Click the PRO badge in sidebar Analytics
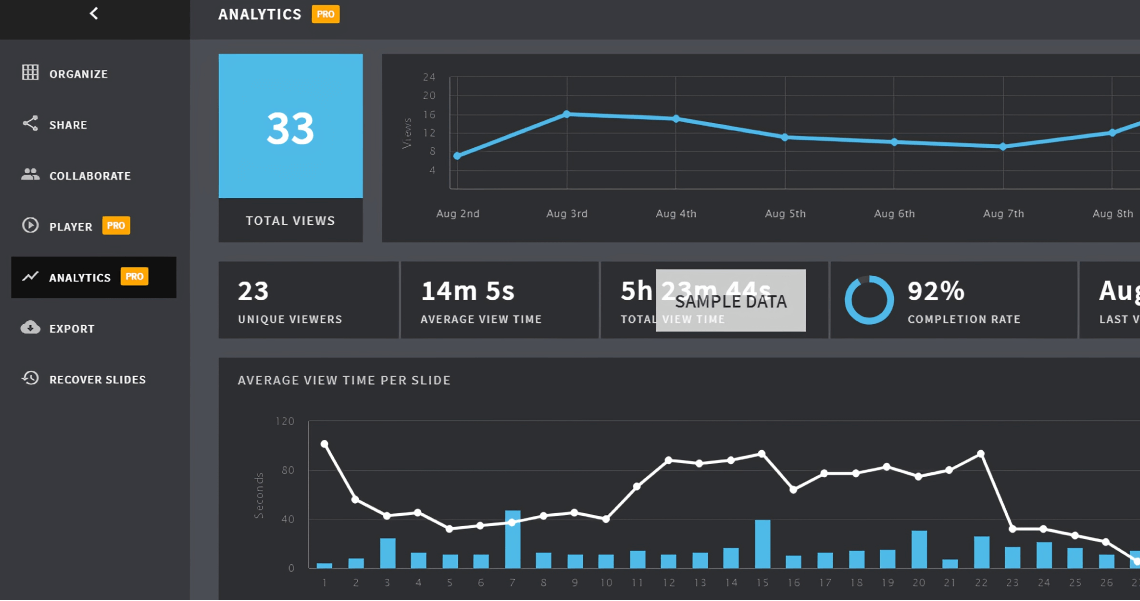The width and height of the screenshot is (1140, 601). [x=134, y=277]
